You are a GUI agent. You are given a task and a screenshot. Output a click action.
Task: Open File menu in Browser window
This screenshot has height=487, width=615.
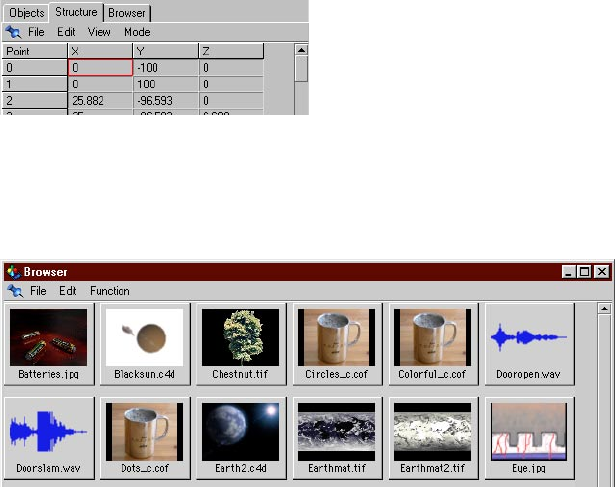point(38,291)
